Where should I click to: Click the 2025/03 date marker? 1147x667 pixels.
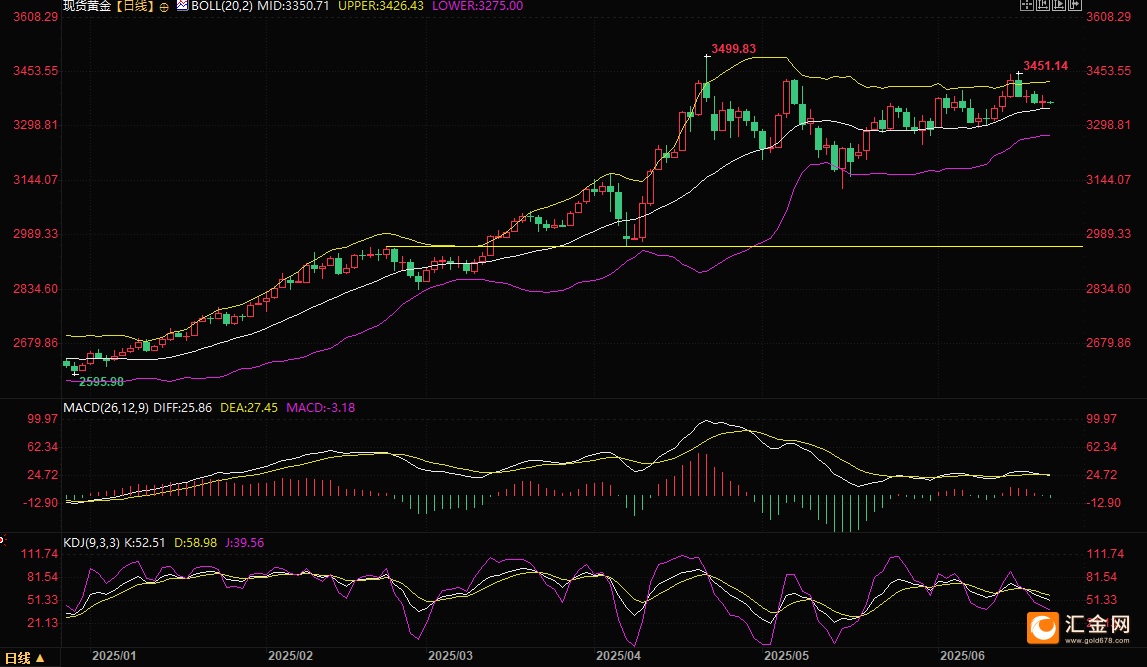pyautogui.click(x=451, y=656)
